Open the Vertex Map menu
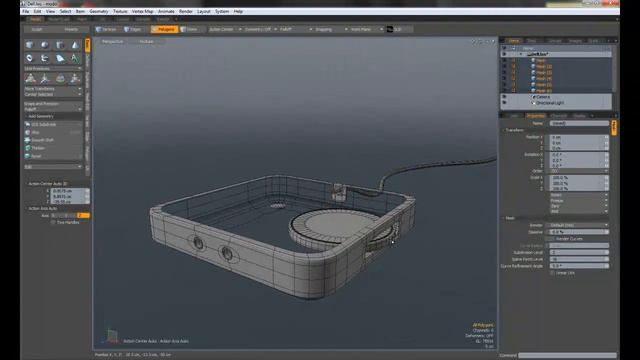Screen dimensions: 640x360 (142, 11)
